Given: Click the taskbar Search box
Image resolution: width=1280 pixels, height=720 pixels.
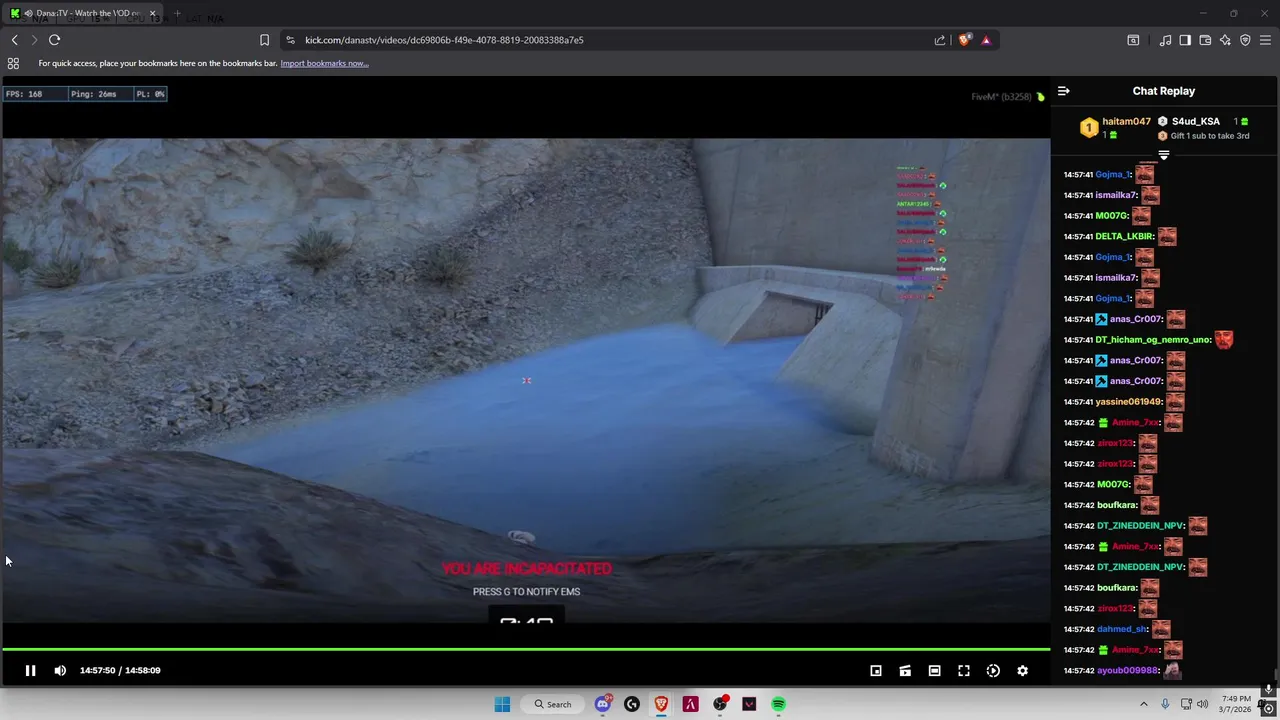Looking at the screenshot, I should (x=553, y=704).
